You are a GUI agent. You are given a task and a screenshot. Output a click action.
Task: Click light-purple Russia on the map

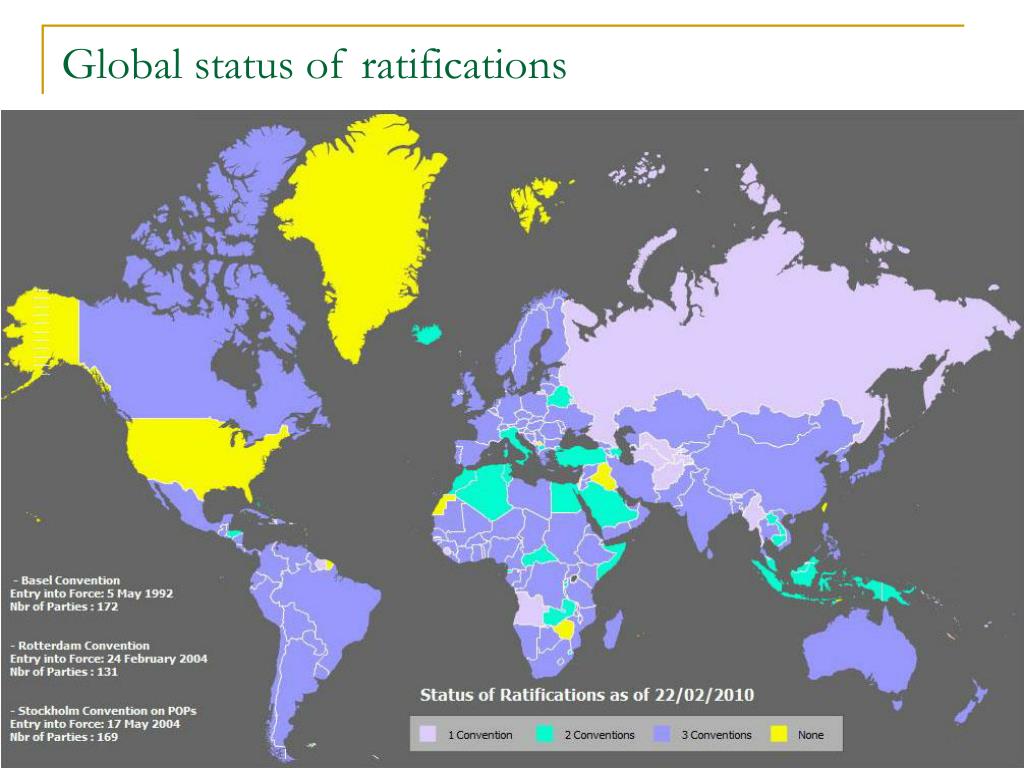point(751,333)
